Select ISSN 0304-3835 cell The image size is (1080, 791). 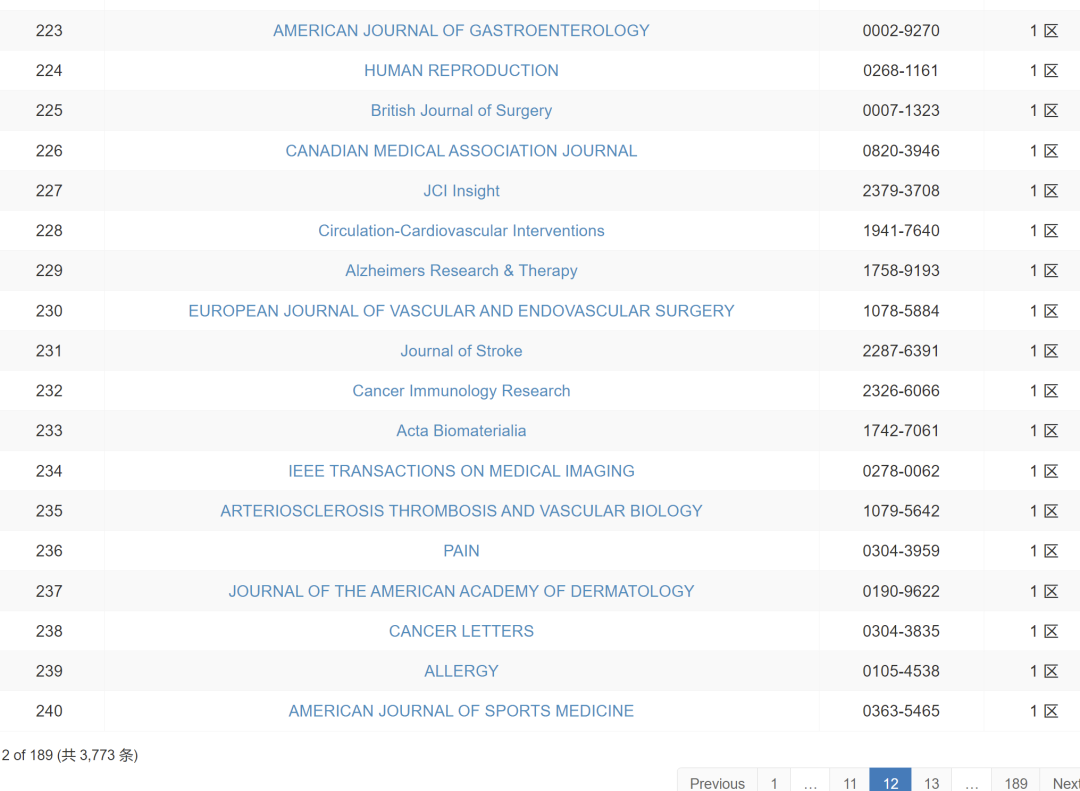(x=901, y=630)
